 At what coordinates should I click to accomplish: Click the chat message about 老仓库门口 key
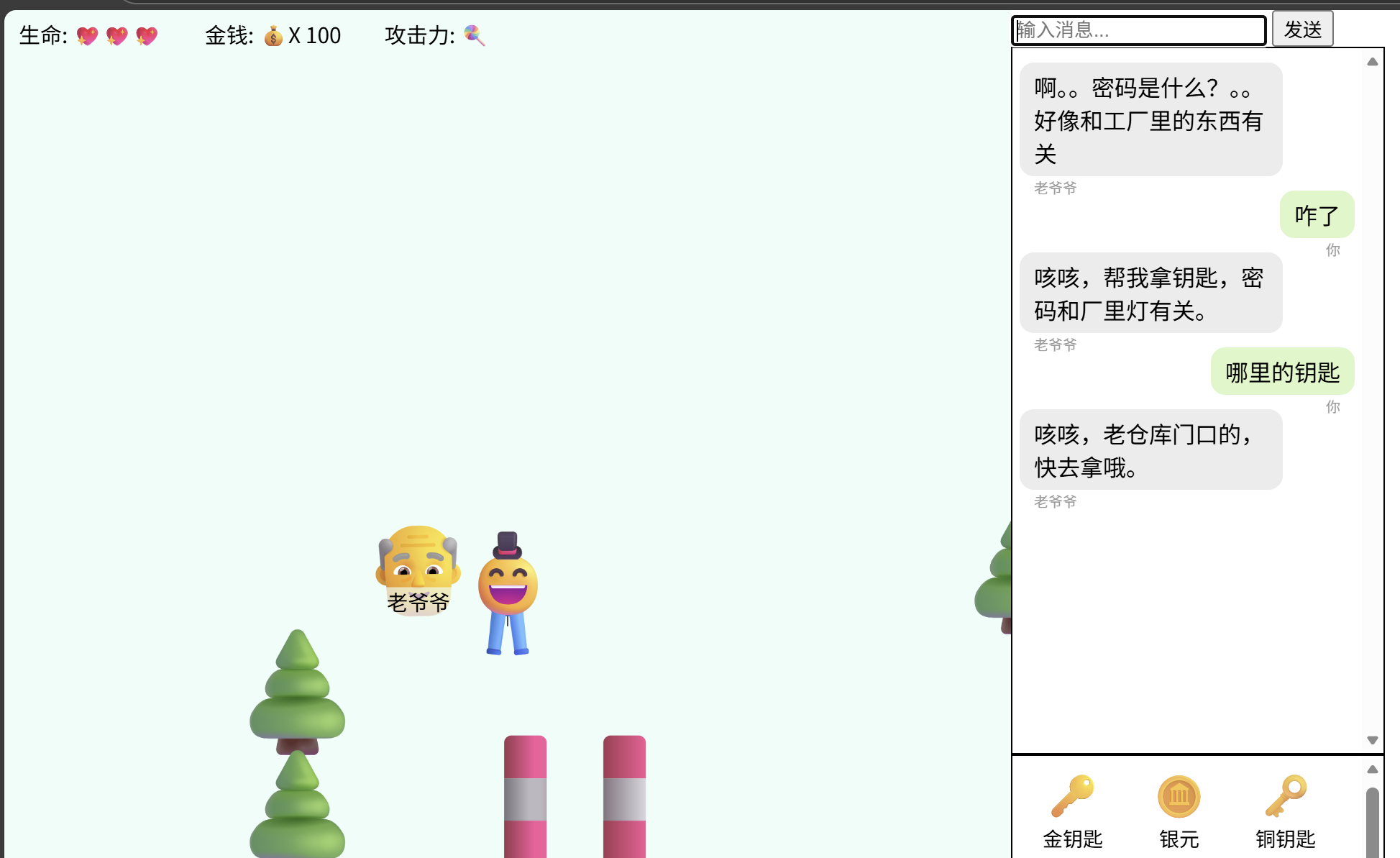pos(1150,449)
